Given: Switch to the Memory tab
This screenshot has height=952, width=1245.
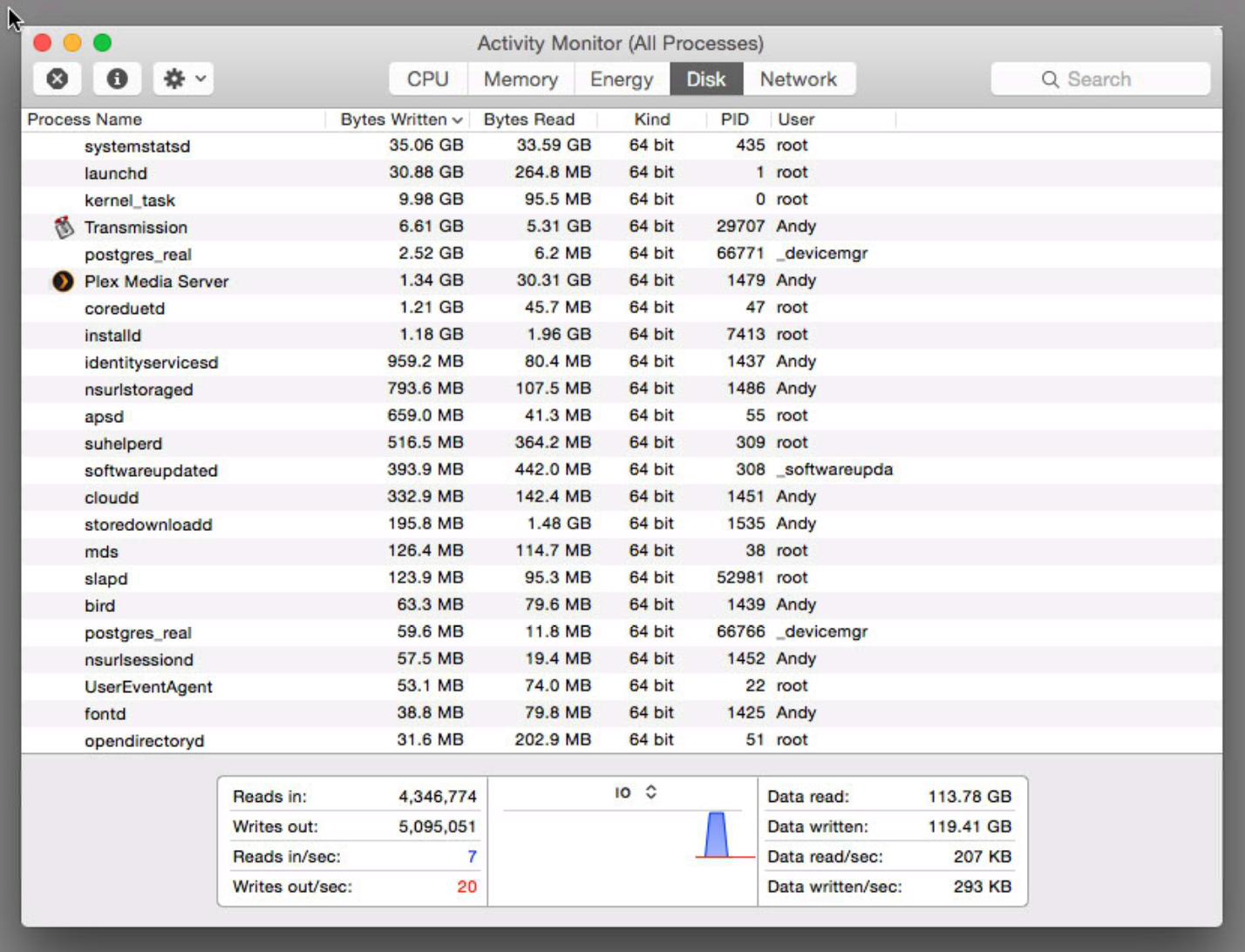Looking at the screenshot, I should [x=520, y=79].
